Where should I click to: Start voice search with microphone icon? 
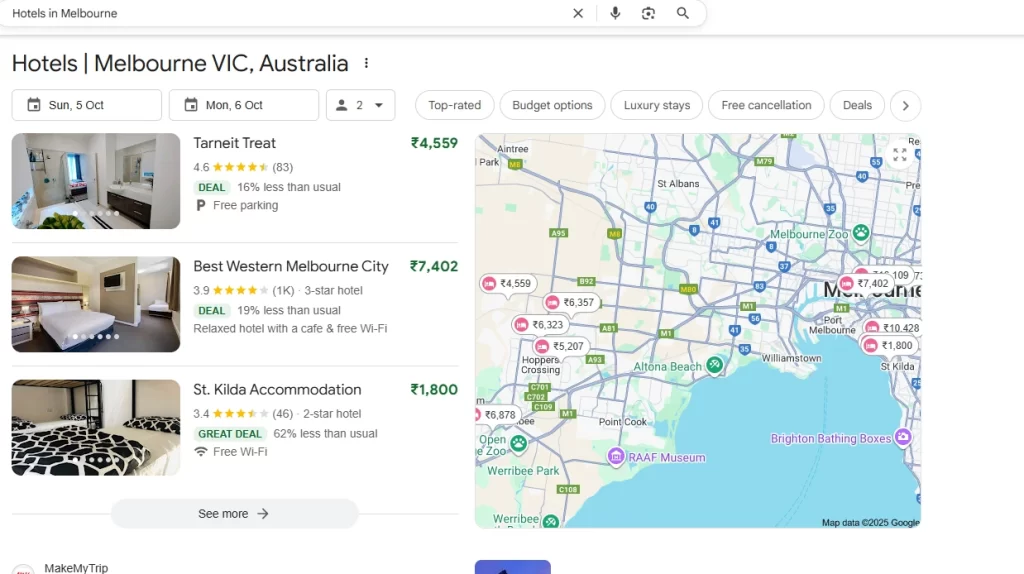[x=615, y=13]
